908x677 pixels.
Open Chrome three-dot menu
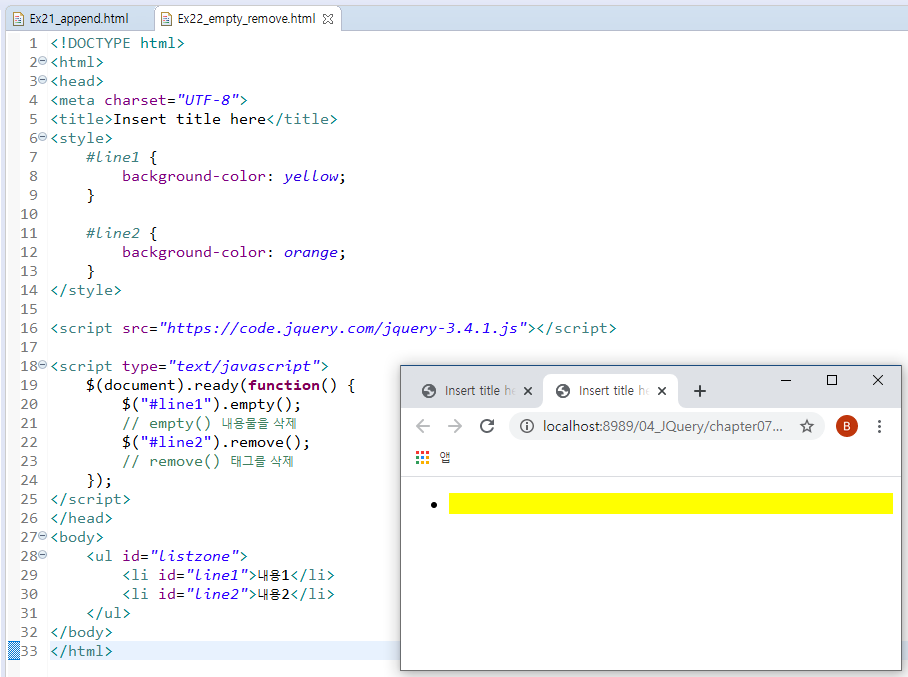click(879, 426)
